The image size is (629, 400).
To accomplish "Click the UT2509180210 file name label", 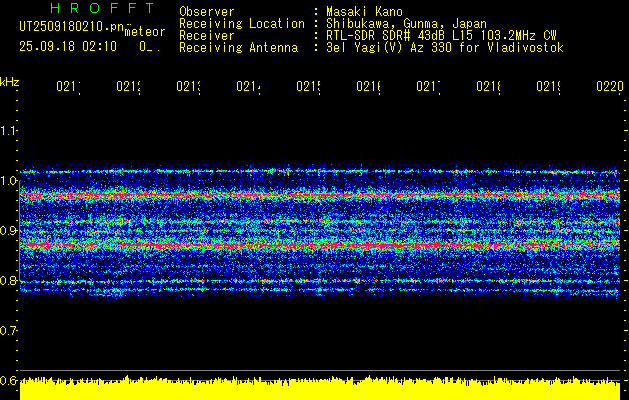I will 70,28.
